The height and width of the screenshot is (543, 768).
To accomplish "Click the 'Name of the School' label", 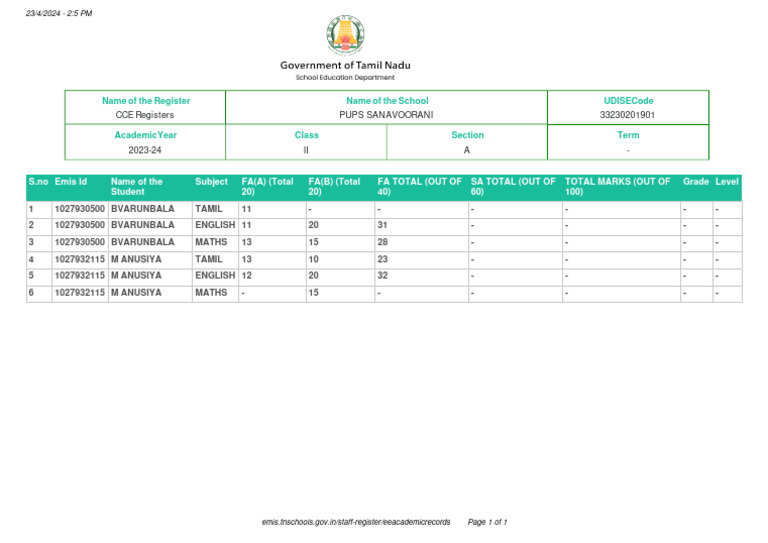I will 387,100.
